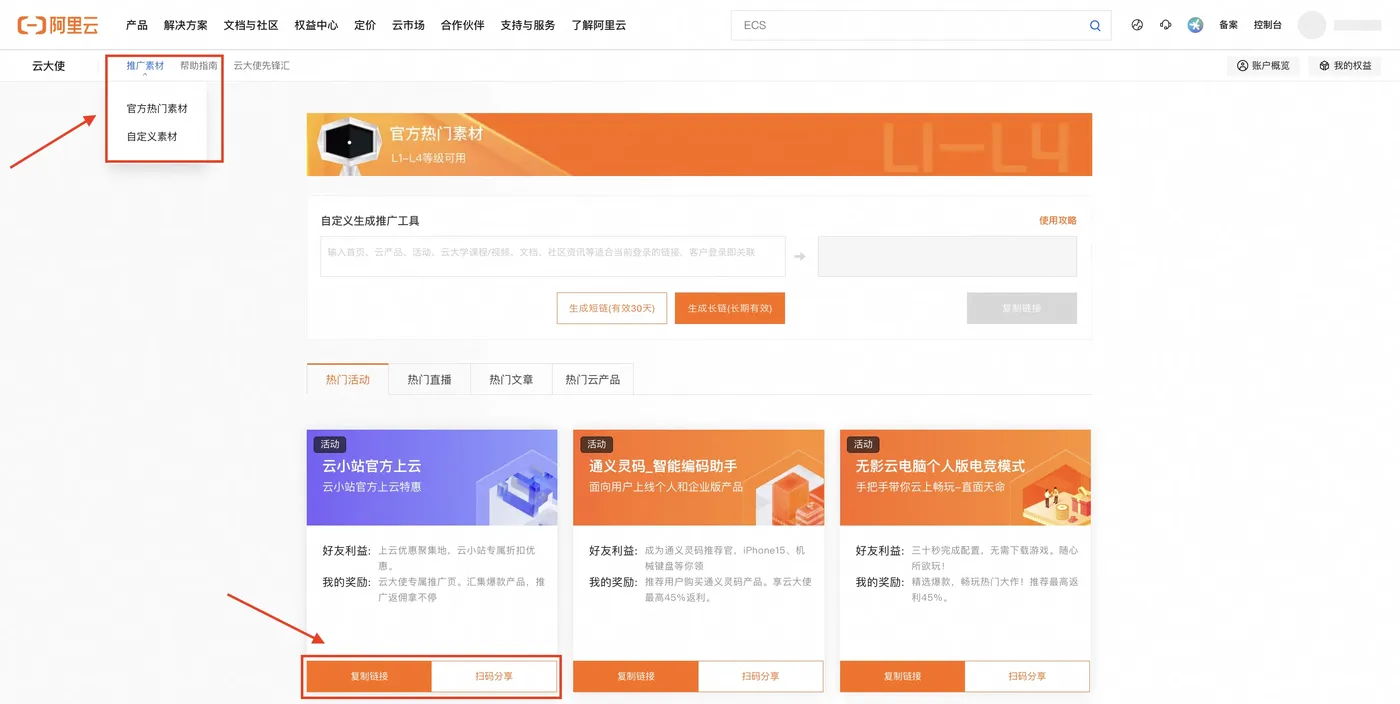This screenshot has height=704, width=1400.
Task: Open 云市场 menu
Action: [x=408, y=25]
